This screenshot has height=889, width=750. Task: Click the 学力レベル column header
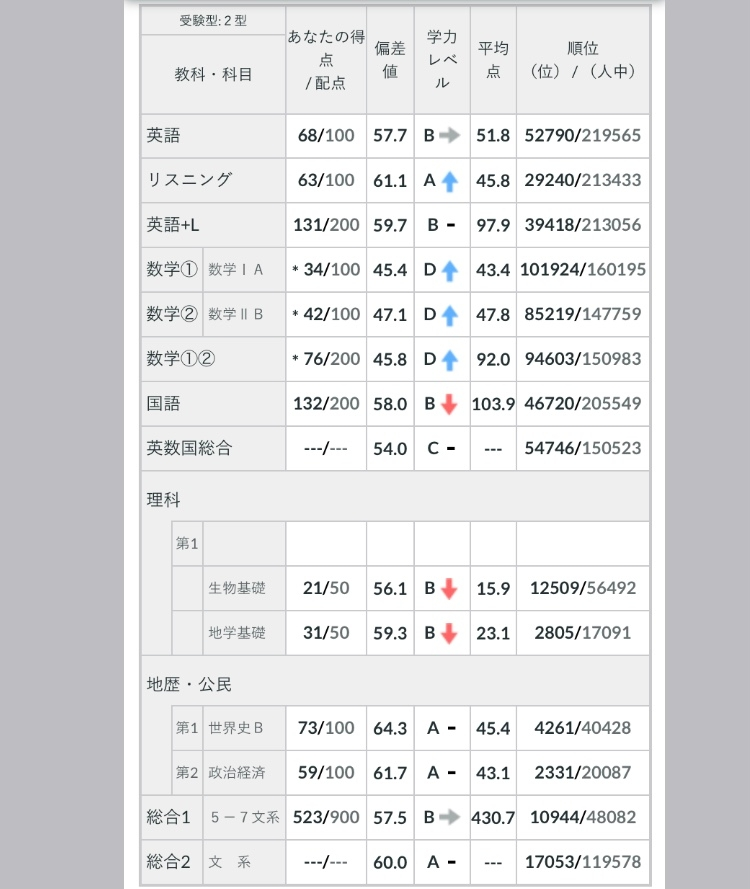(442, 60)
